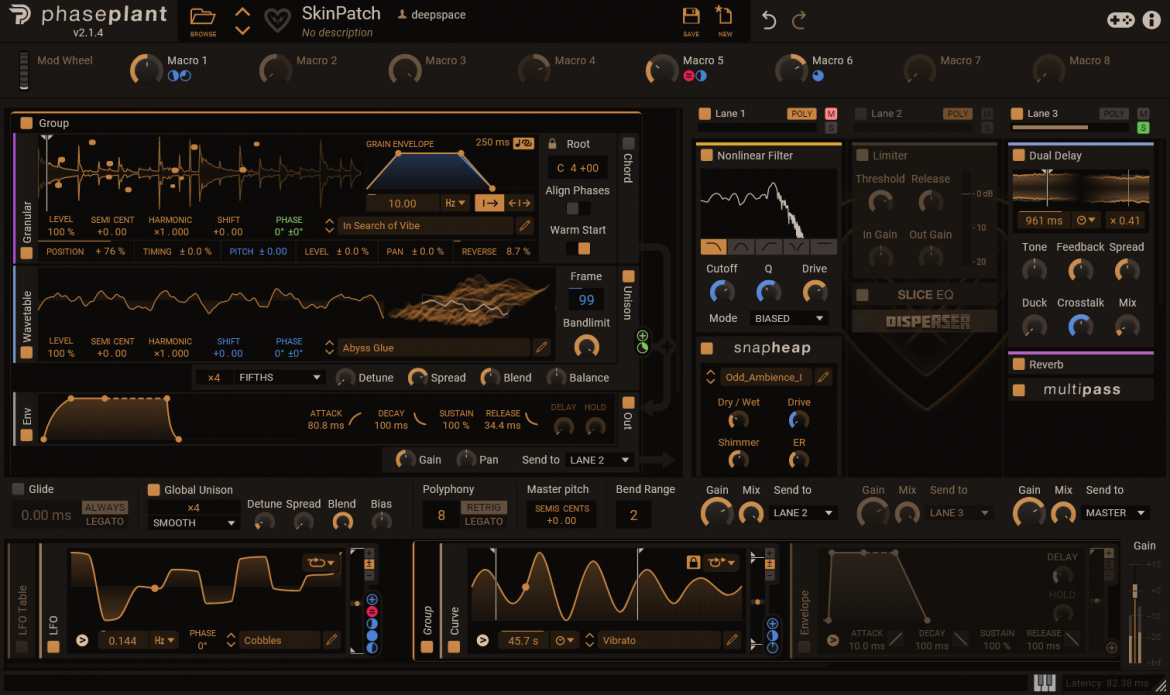
Task: Expand the generator Send to LANE 2 dropdown
Action: (x=600, y=460)
